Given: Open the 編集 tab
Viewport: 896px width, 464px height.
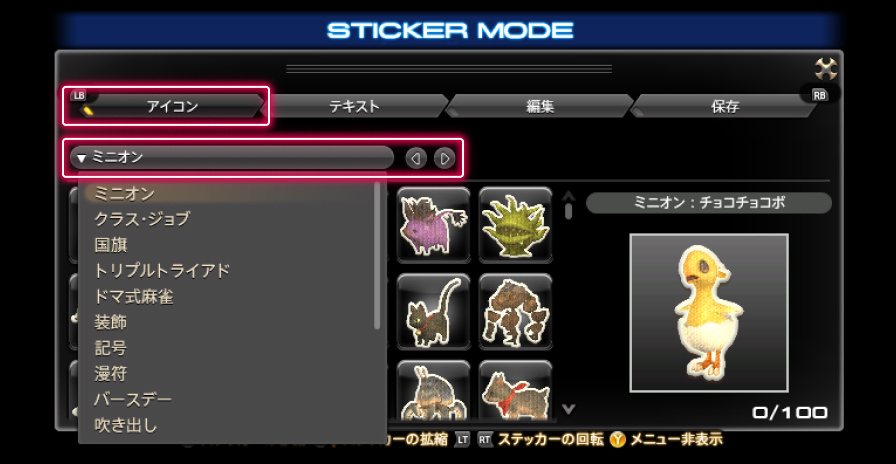Looking at the screenshot, I should click(540, 106).
